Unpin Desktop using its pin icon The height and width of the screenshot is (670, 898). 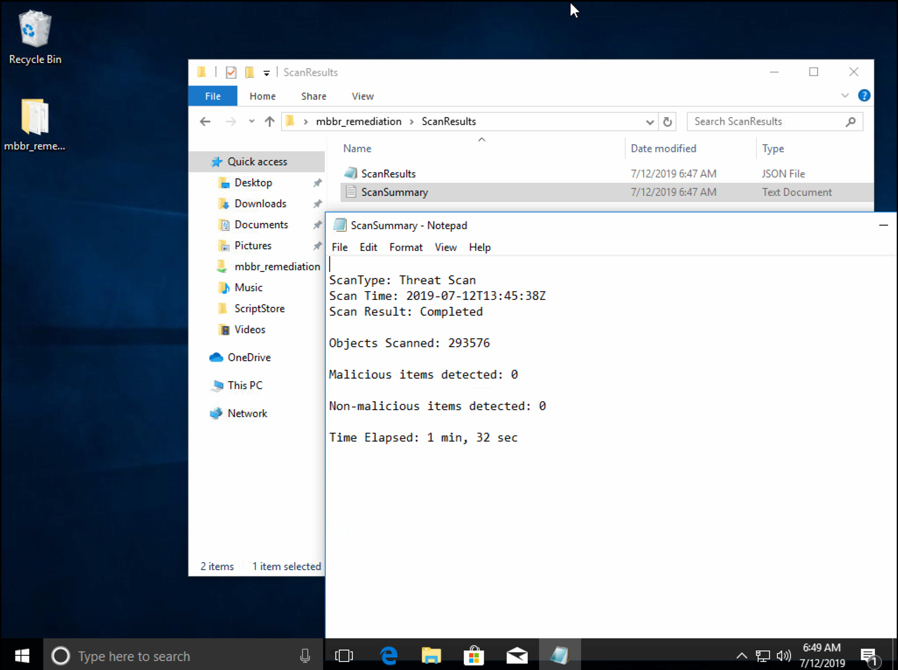317,183
